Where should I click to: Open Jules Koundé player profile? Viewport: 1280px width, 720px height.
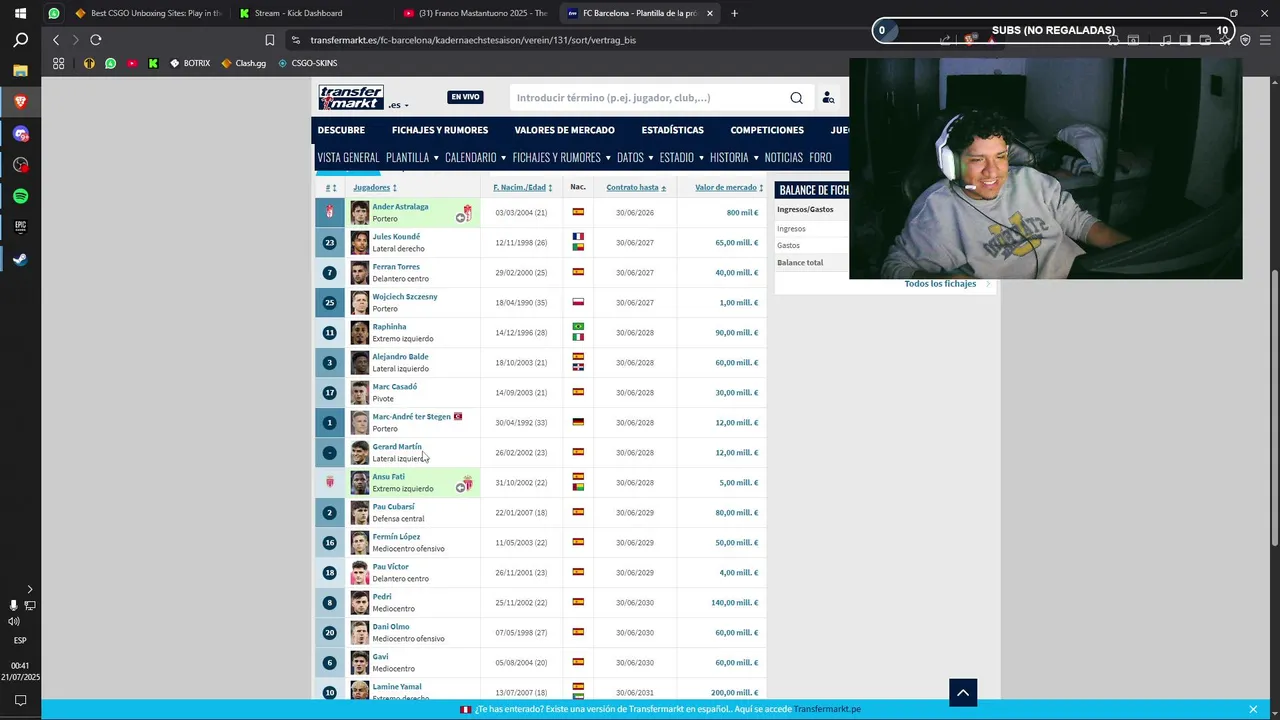[396, 237]
